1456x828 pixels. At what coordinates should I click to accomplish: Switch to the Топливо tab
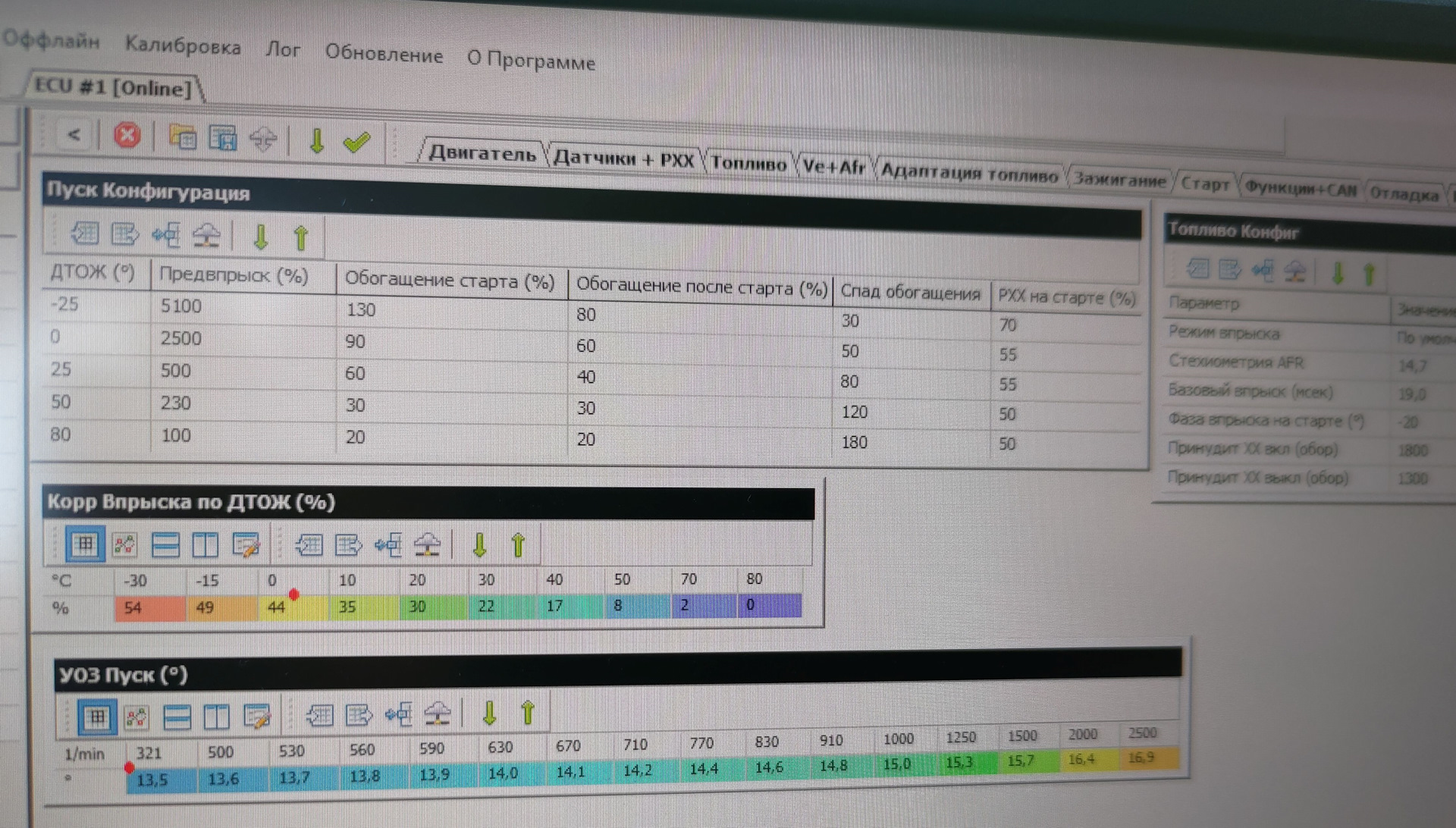tap(748, 163)
